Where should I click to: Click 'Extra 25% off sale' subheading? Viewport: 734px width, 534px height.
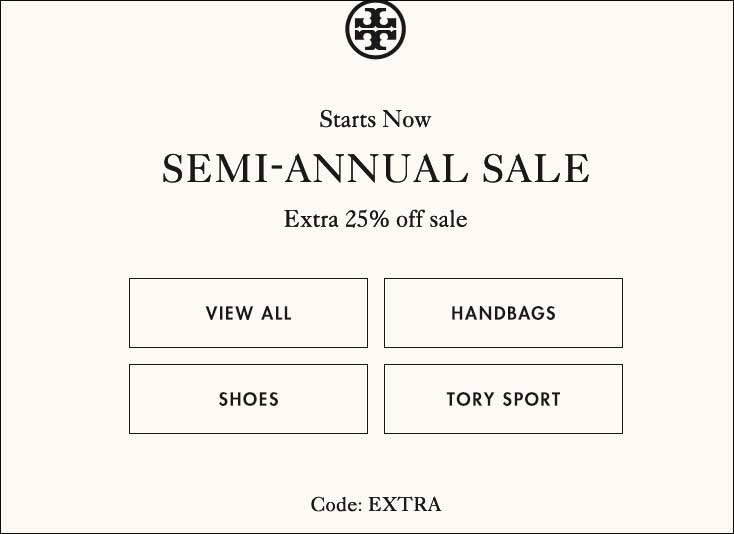[x=375, y=219]
